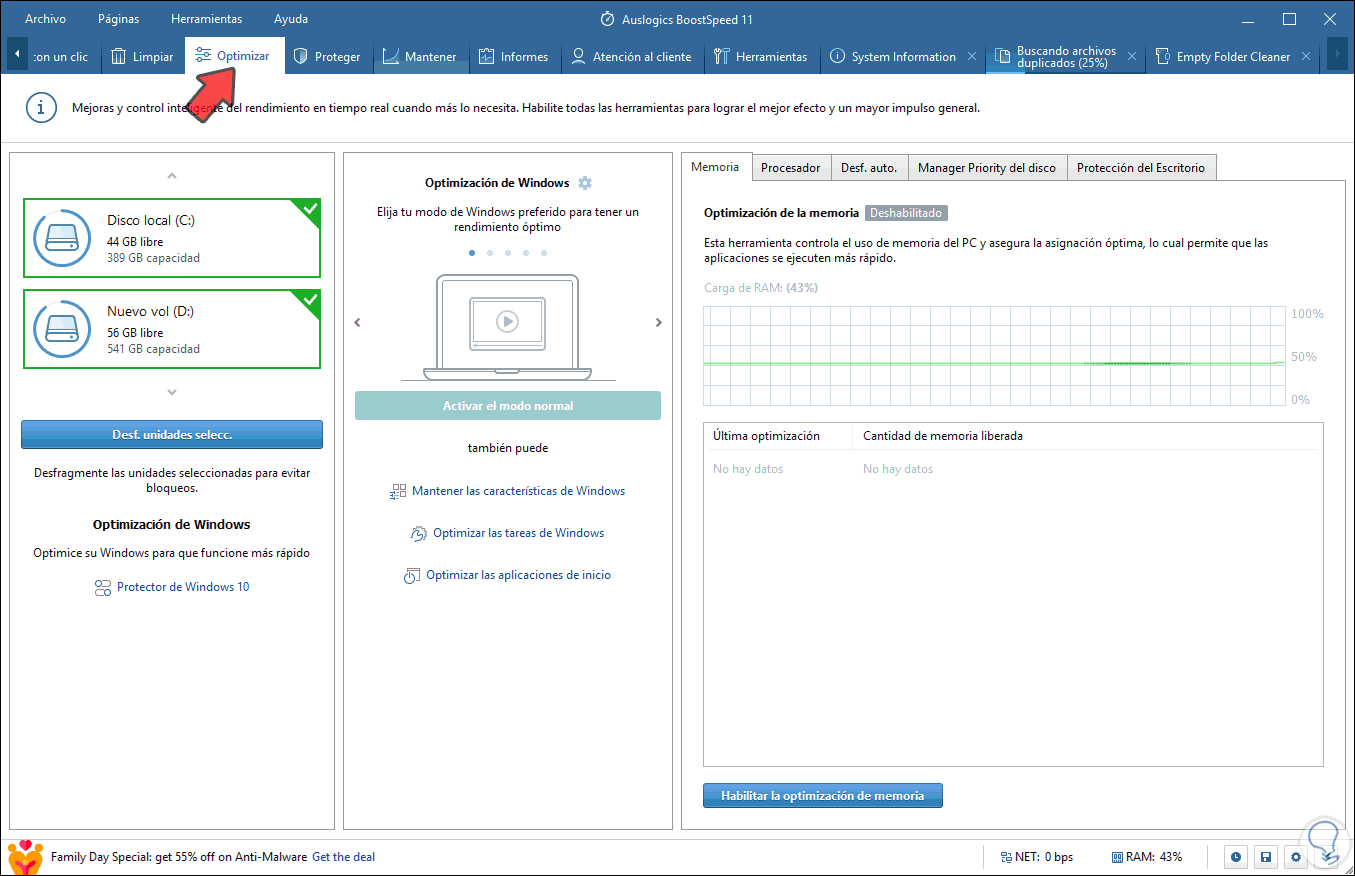Open the Manager Priority del disco tab
1355x876 pixels.
[987, 168]
